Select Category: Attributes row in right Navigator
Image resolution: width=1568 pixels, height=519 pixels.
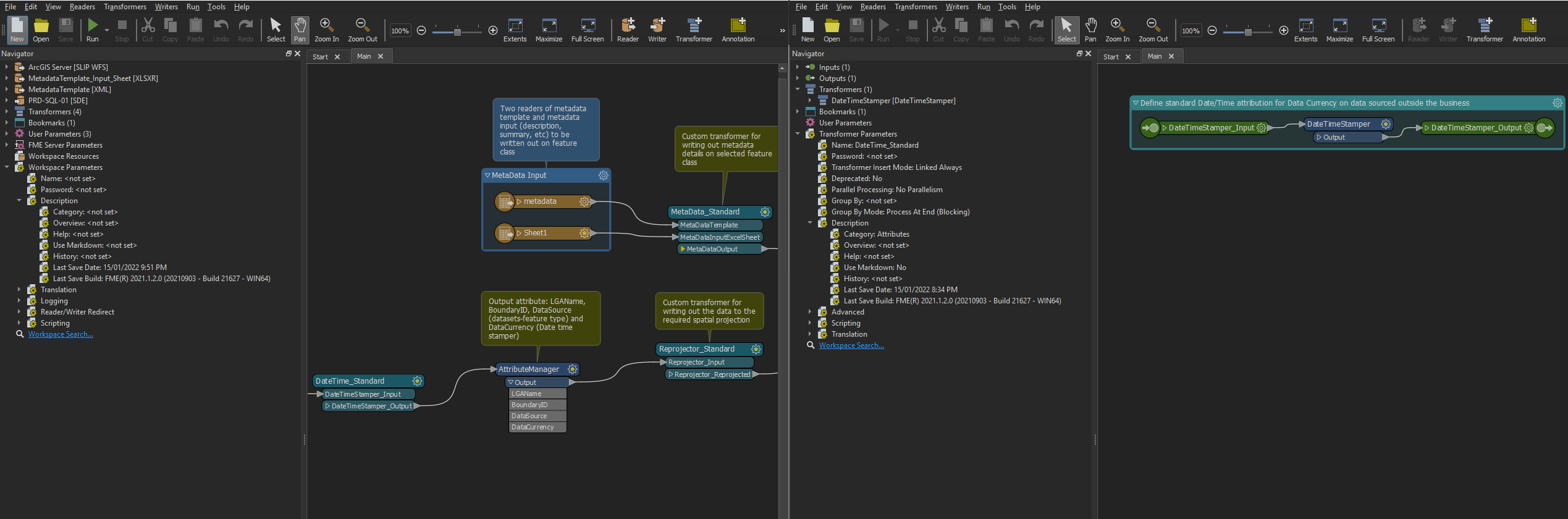876,234
